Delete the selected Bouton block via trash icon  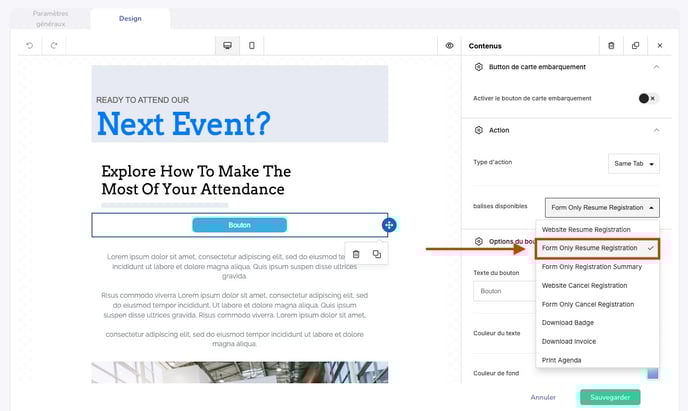click(356, 254)
